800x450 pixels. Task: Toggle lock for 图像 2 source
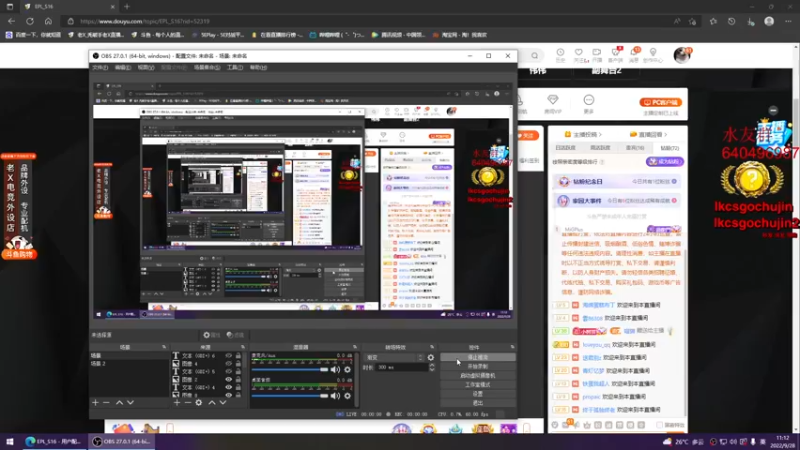pyautogui.click(x=238, y=380)
